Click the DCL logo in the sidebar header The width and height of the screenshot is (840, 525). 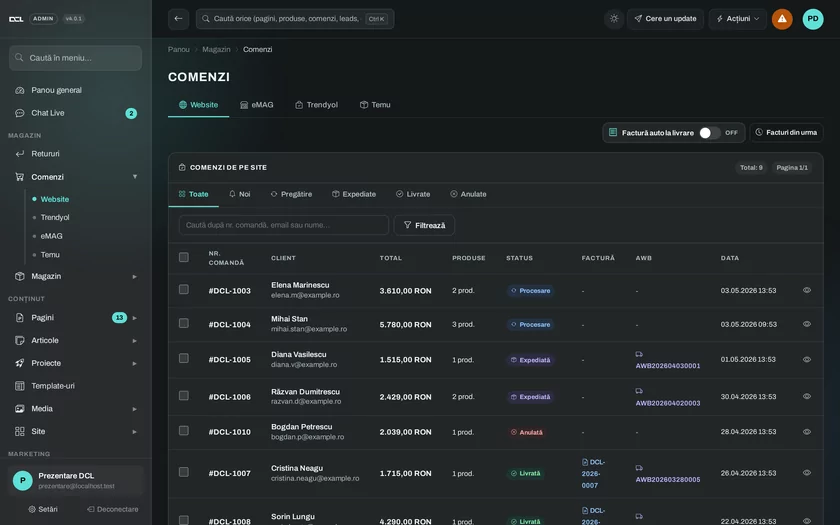pos(16,19)
